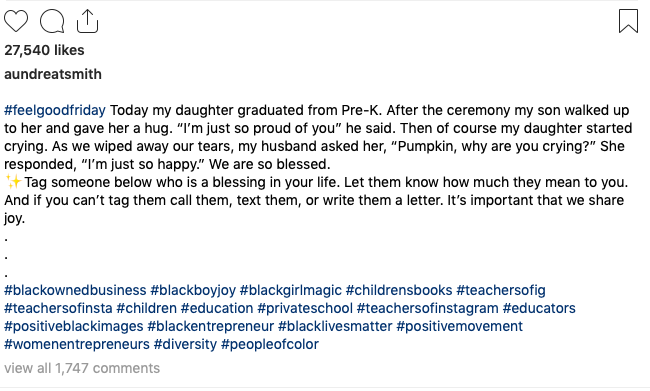Save post with bookmark icon
Screen dimensions: 650x391
point(628,21)
